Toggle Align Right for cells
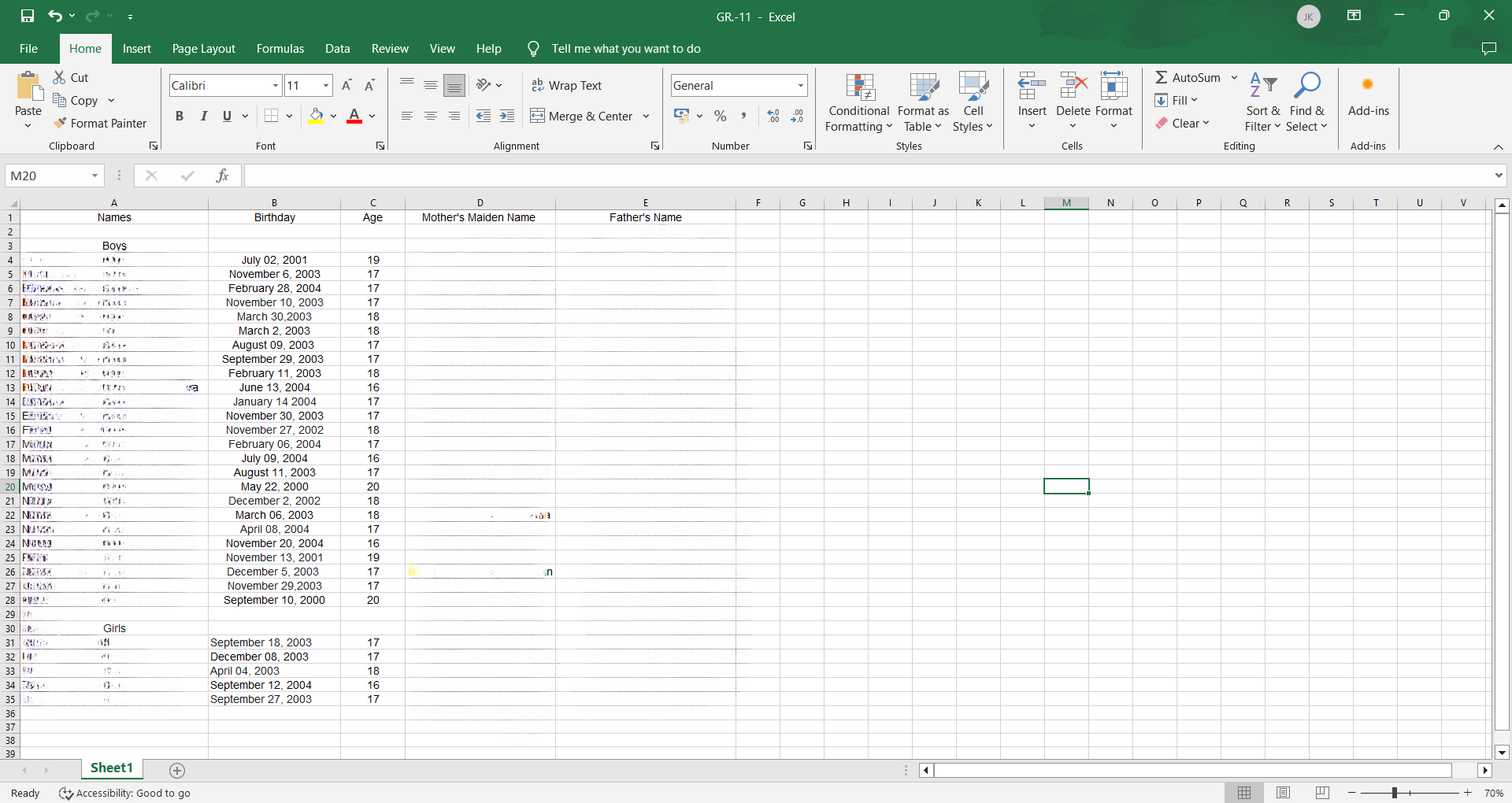The width and height of the screenshot is (1512, 803). coord(454,116)
